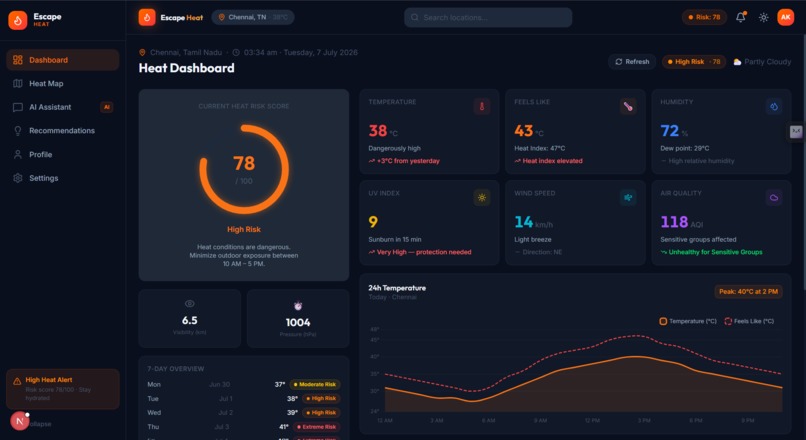Click the Risk: 78 pill in top bar
Screen dimensions: 806x440
point(704,17)
